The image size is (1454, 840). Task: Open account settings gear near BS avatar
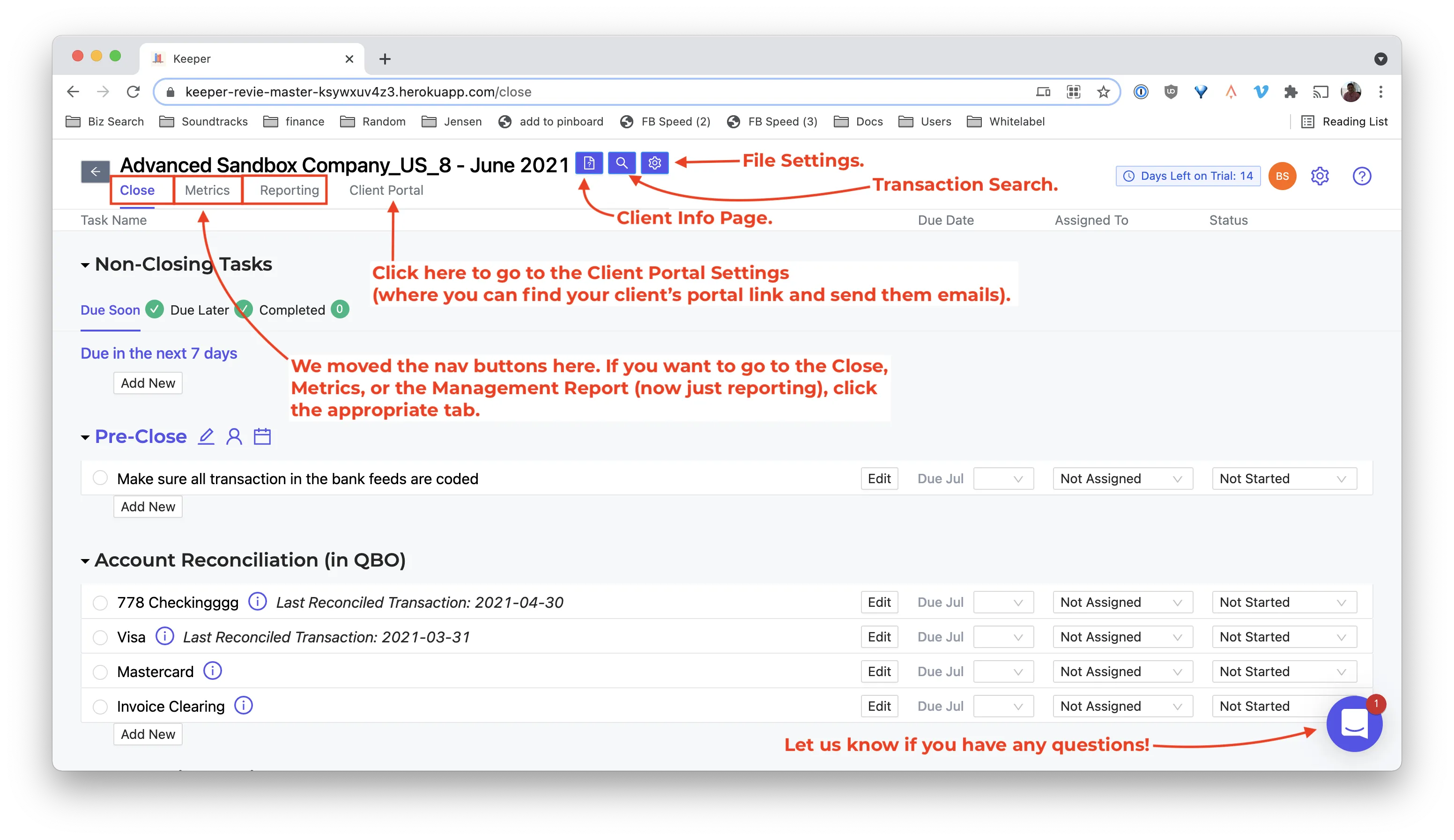1320,176
